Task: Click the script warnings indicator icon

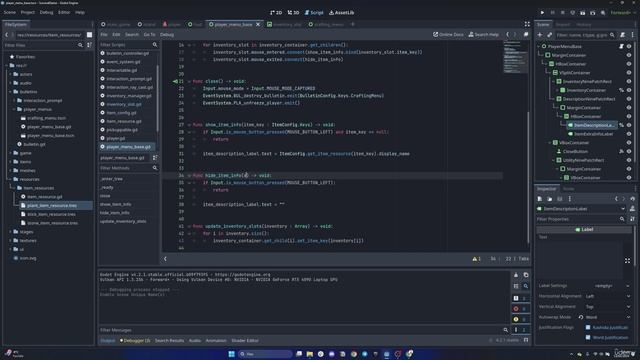Action: 476,259
